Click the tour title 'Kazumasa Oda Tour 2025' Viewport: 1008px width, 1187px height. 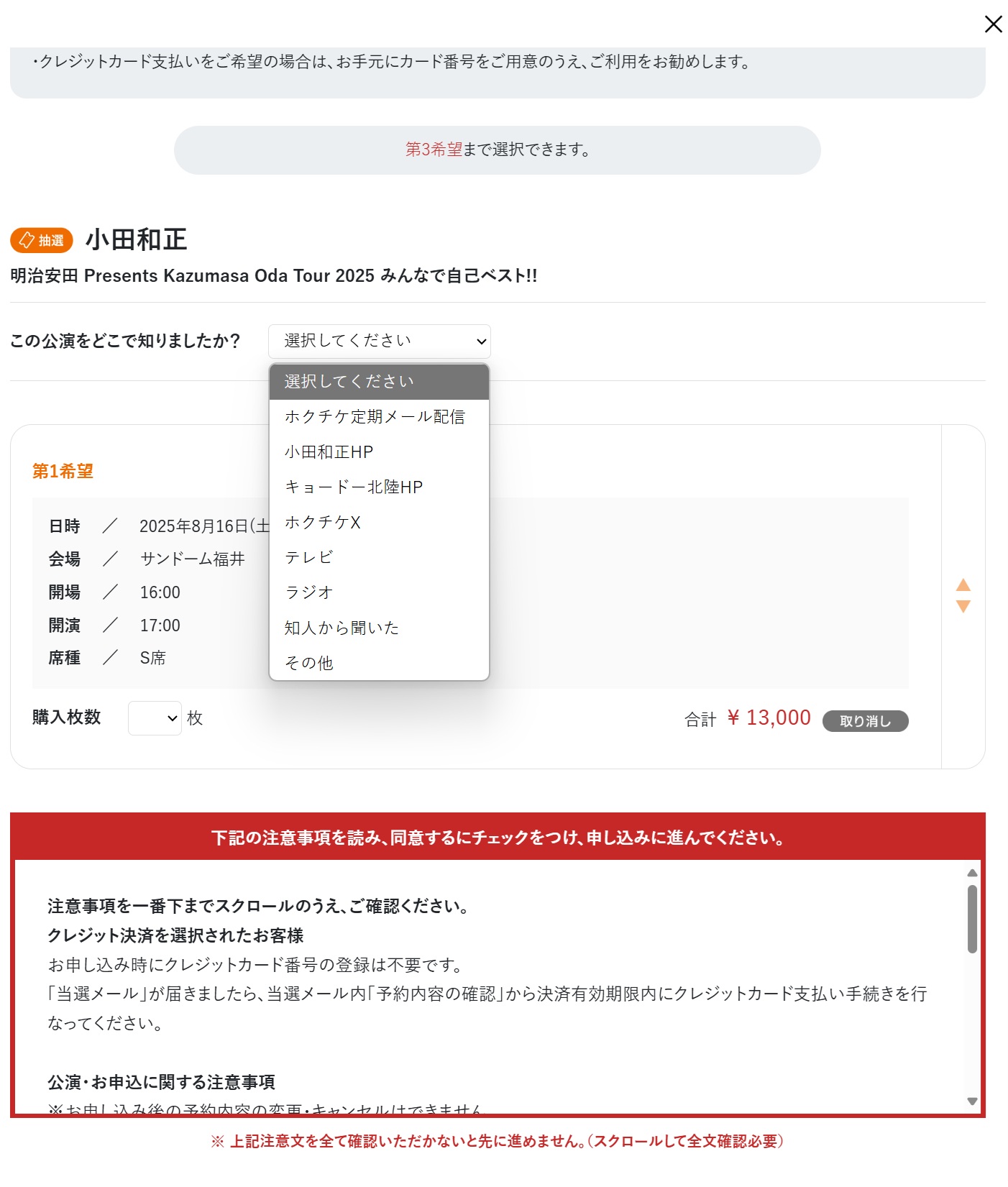tap(269, 276)
